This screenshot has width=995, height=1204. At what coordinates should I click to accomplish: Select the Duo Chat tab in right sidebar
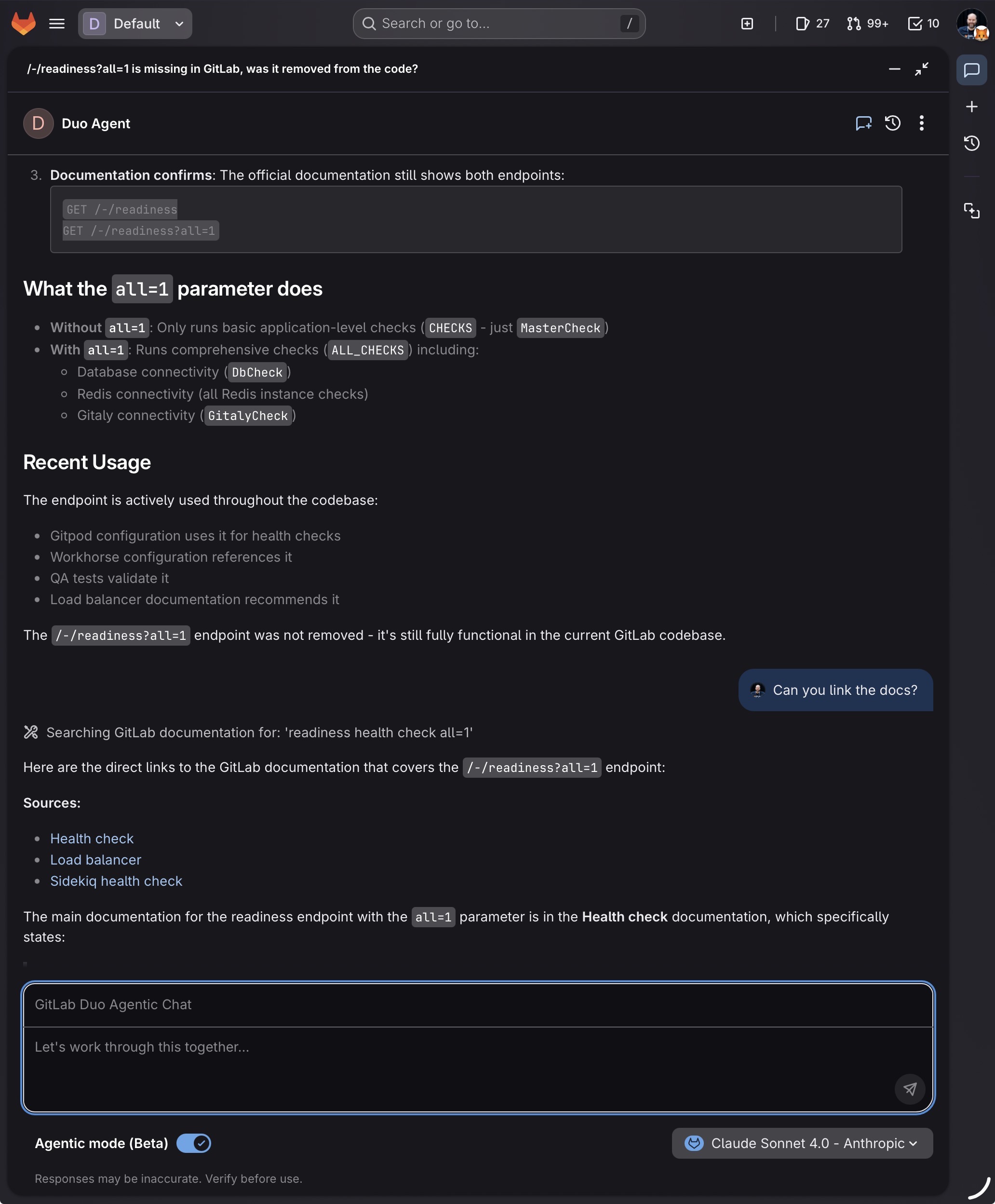click(971, 70)
